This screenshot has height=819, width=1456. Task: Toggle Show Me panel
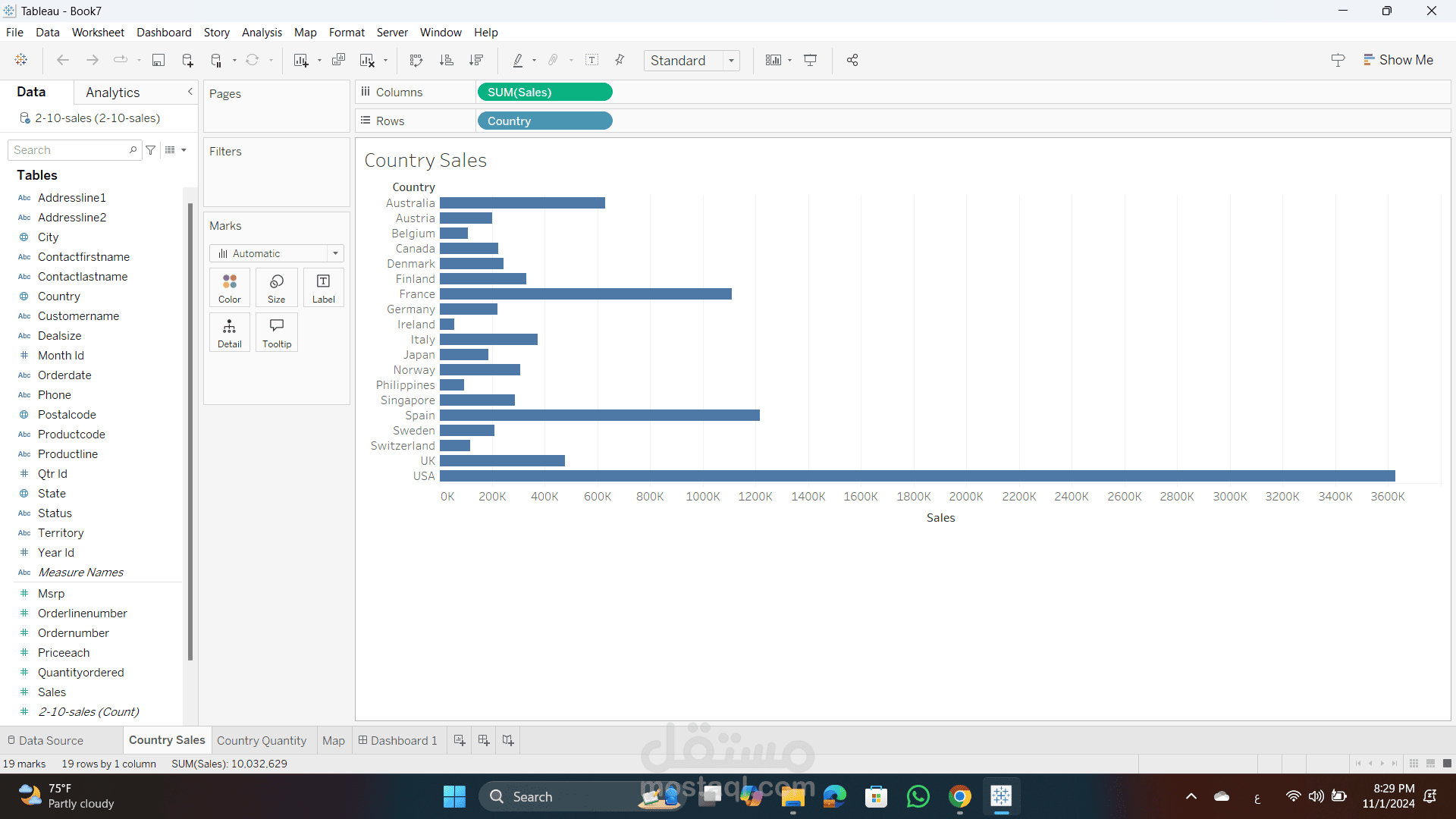click(1398, 60)
